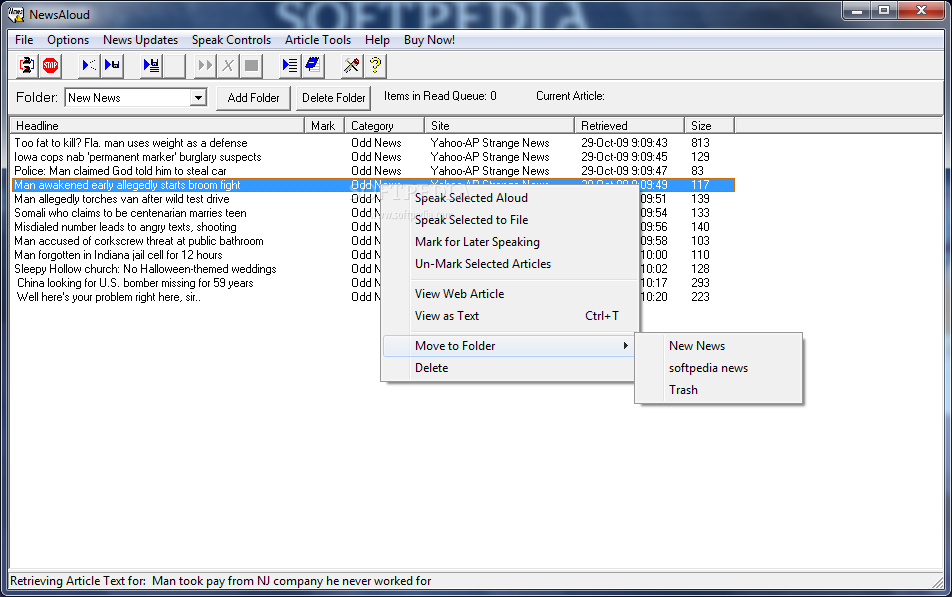
Task: Click the red STOP sign icon
Action: [50, 65]
